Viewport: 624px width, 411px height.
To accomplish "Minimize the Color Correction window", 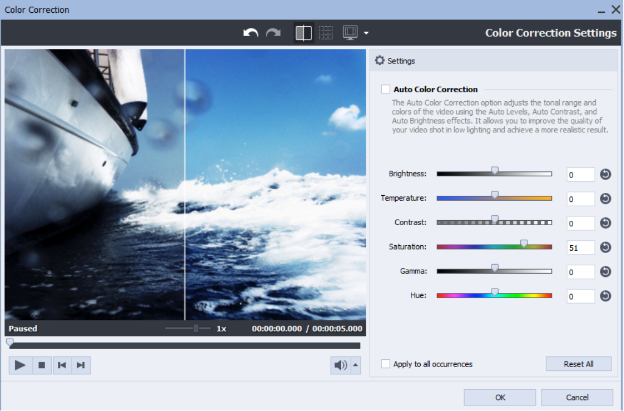I will click(601, 11).
